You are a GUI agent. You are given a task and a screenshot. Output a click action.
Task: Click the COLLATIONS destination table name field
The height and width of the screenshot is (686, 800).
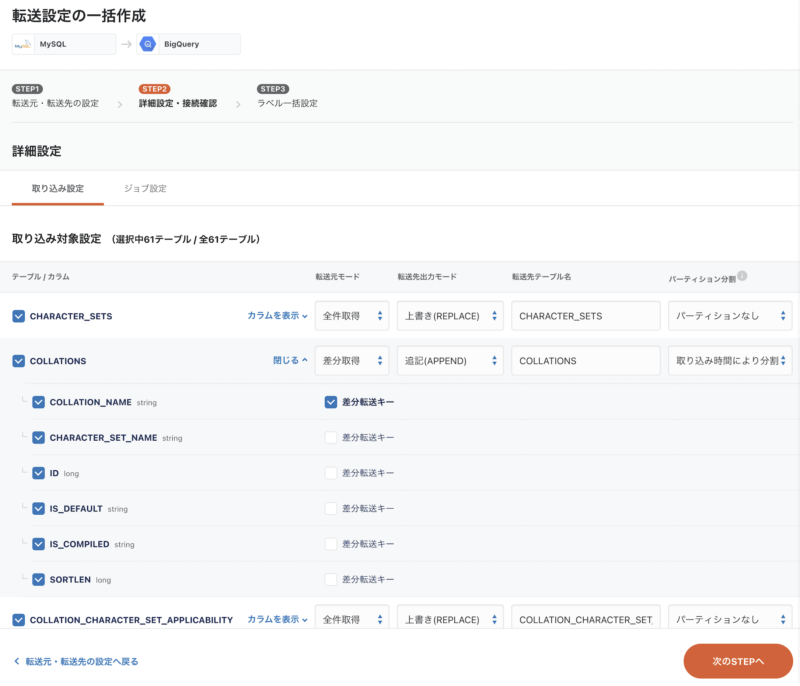tap(586, 361)
